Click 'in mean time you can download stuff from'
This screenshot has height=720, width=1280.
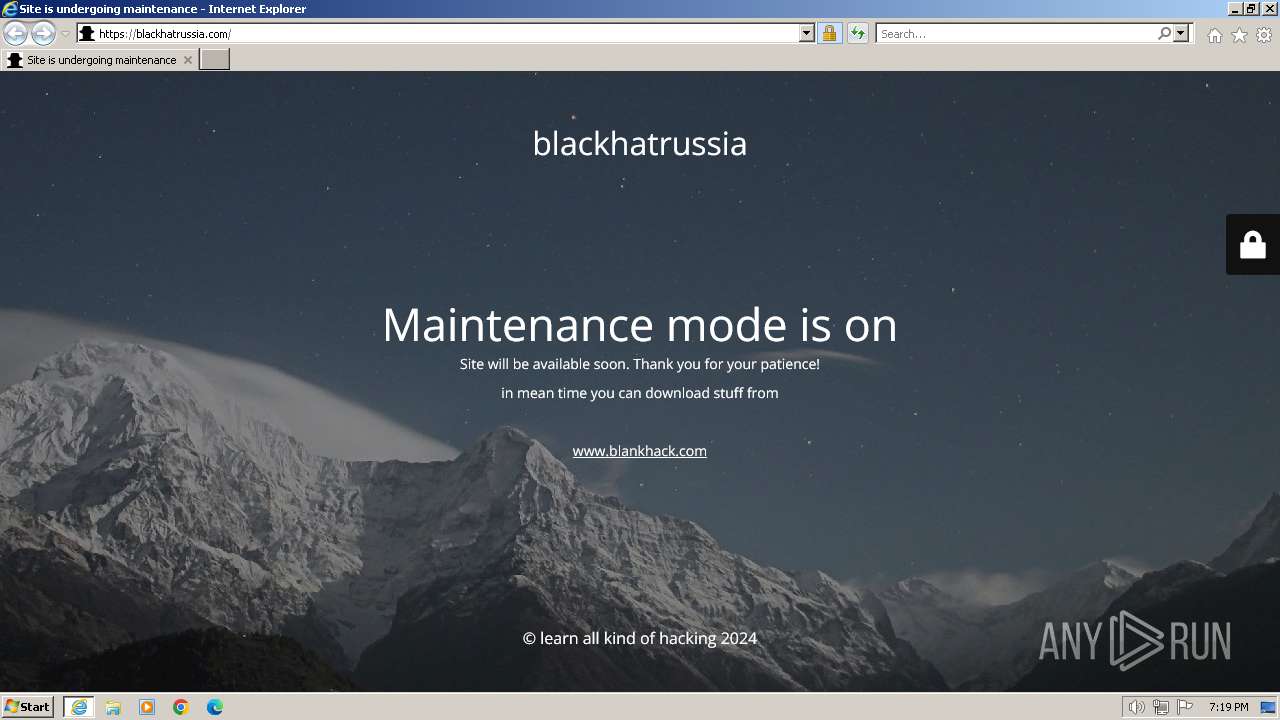(640, 393)
